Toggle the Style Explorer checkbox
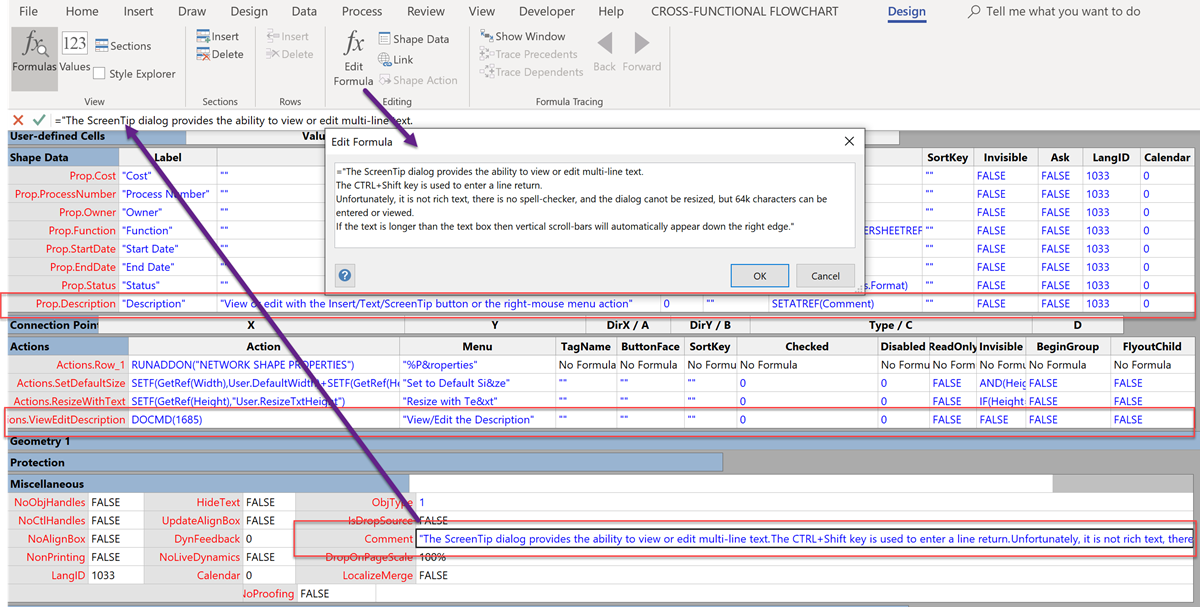 click(97, 74)
